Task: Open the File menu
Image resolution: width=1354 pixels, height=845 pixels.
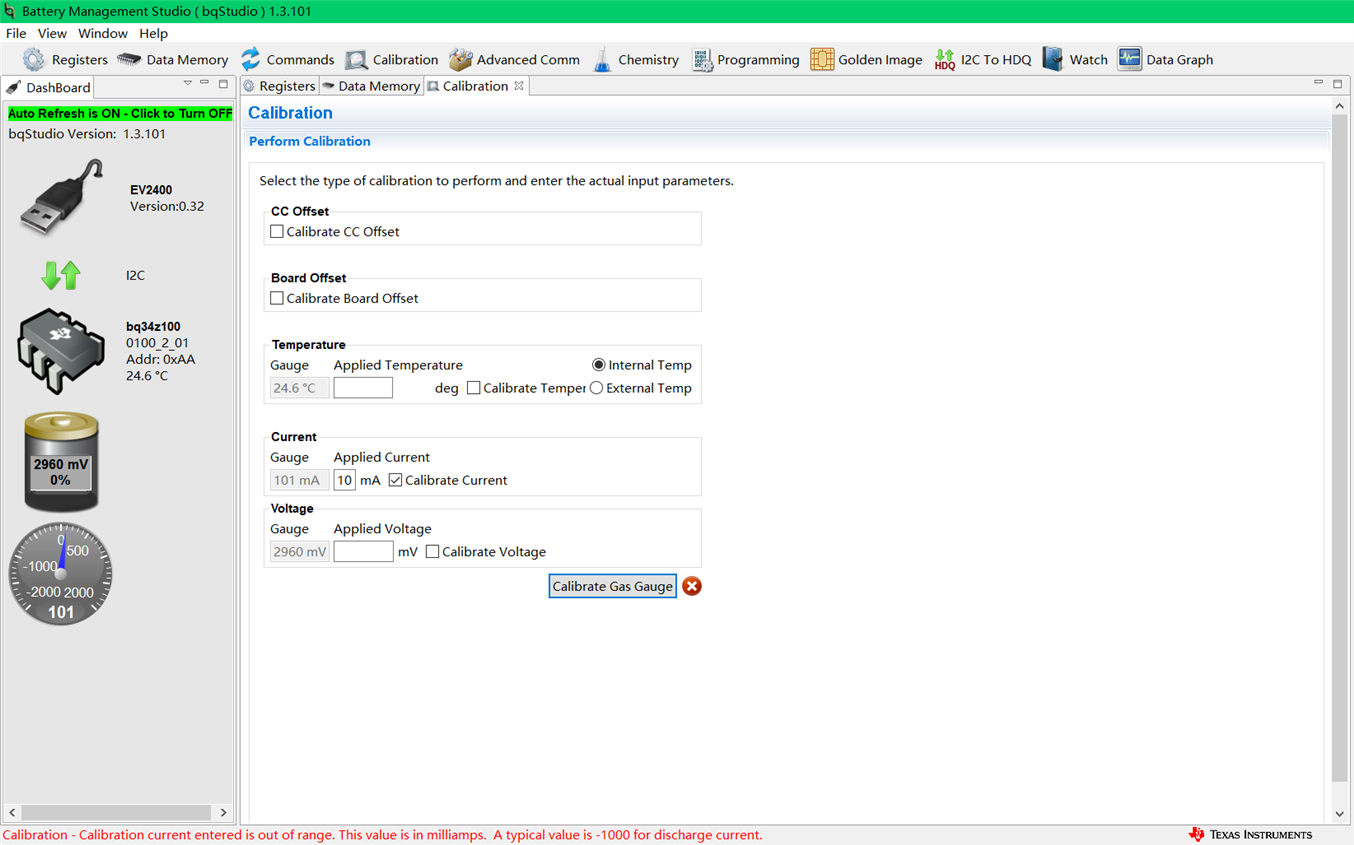Action: tap(16, 33)
